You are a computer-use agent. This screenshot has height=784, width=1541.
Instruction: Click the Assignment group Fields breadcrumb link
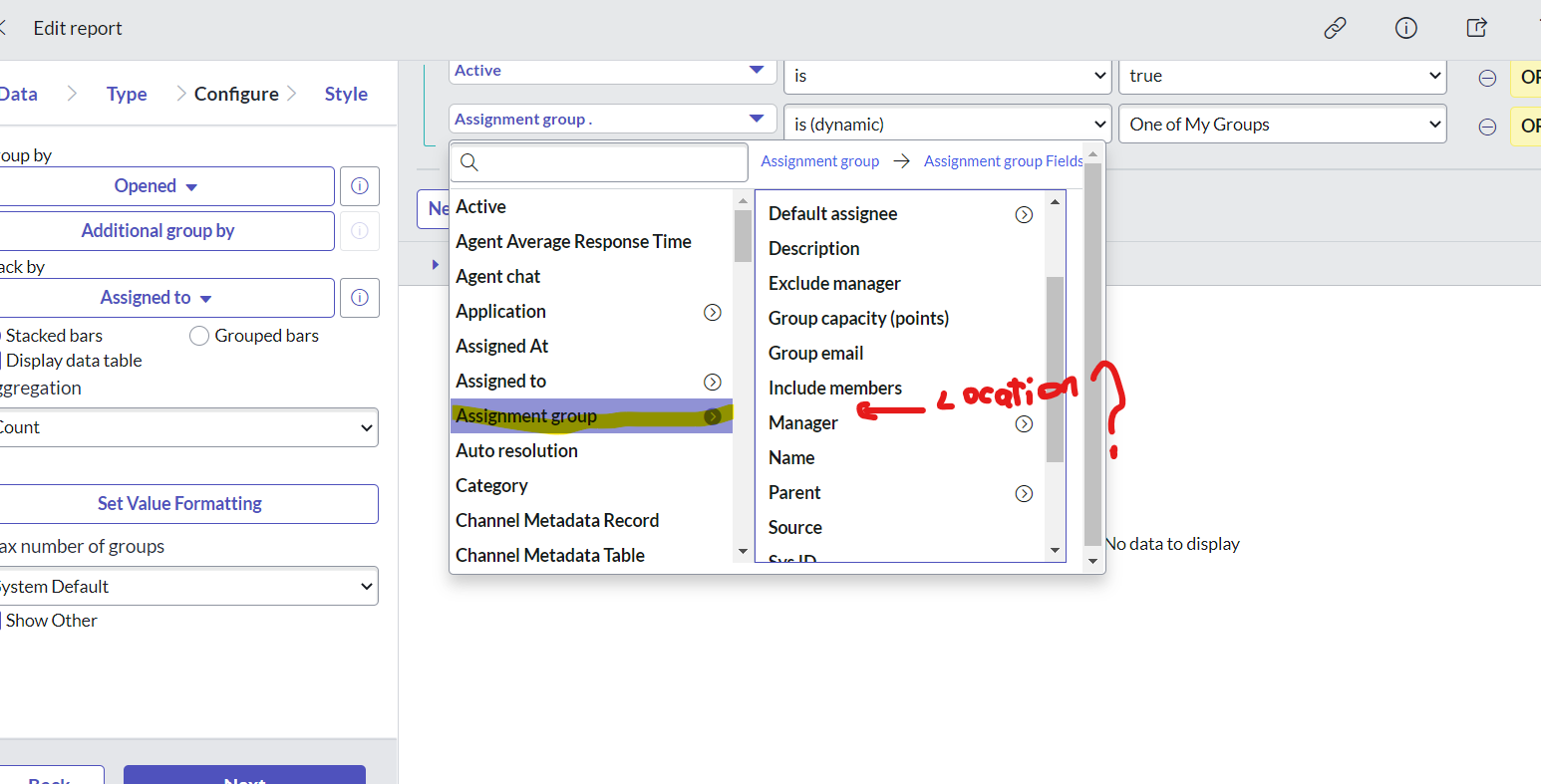[x=1003, y=161]
